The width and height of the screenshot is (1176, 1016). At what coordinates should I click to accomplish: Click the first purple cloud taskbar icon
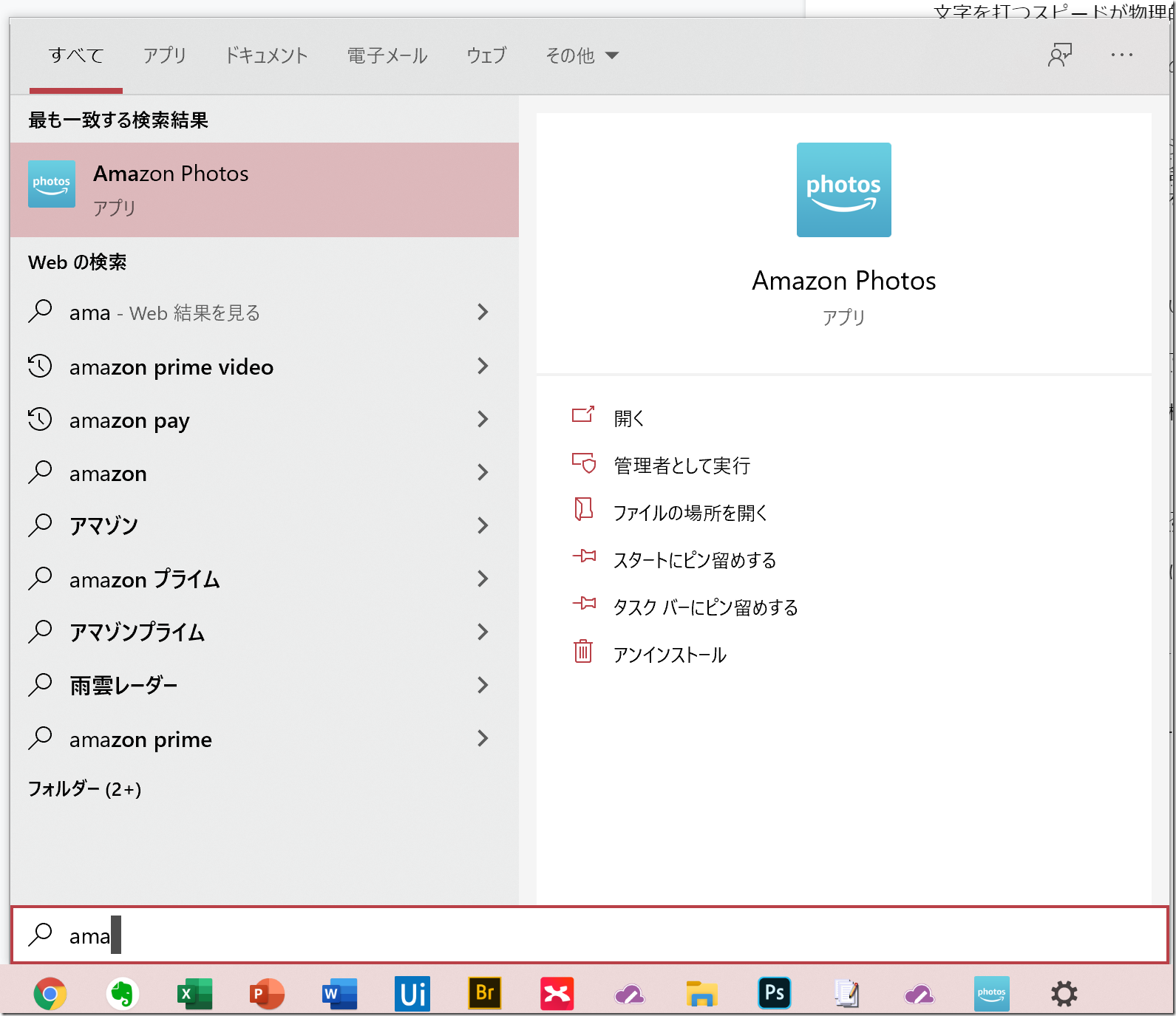[630, 995]
